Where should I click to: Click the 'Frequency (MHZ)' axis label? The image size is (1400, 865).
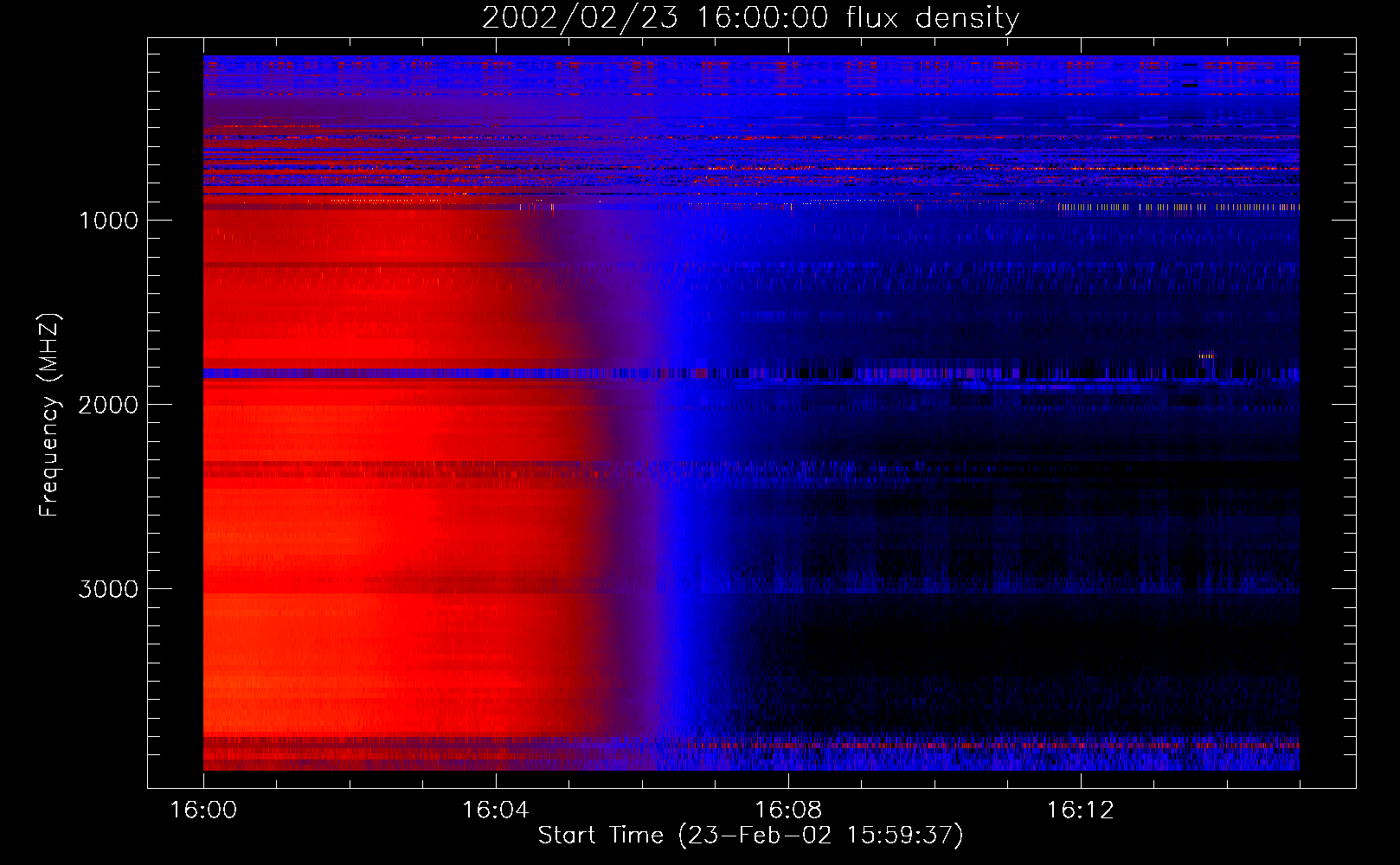pyautogui.click(x=49, y=415)
